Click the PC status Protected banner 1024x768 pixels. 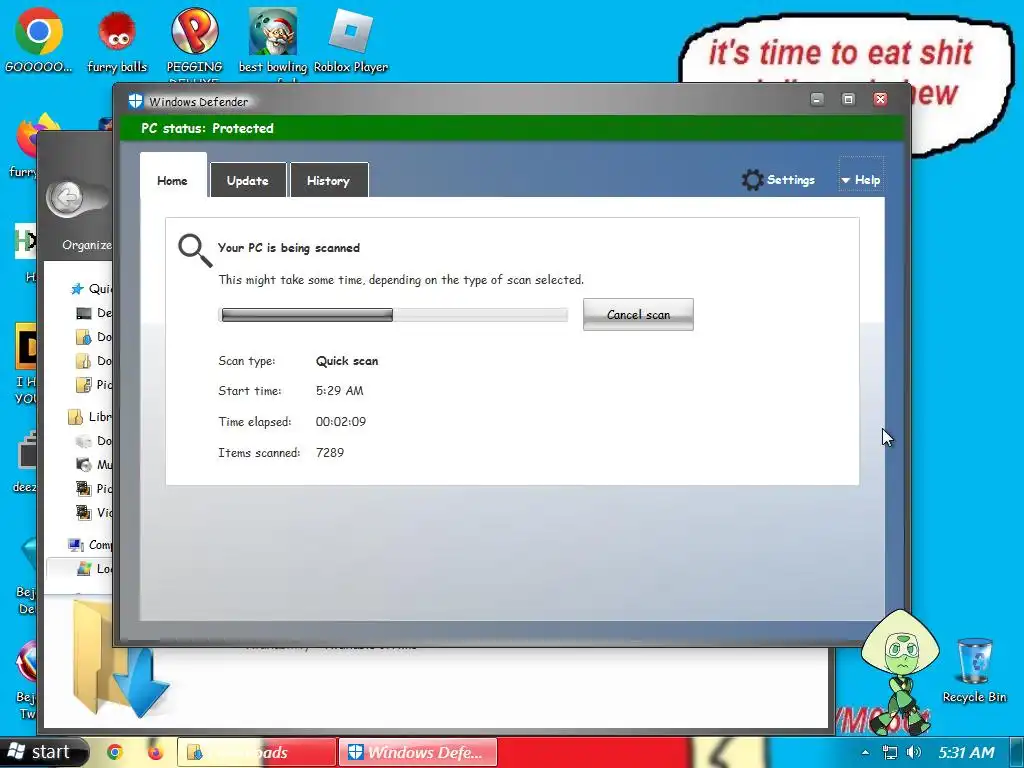point(512,128)
